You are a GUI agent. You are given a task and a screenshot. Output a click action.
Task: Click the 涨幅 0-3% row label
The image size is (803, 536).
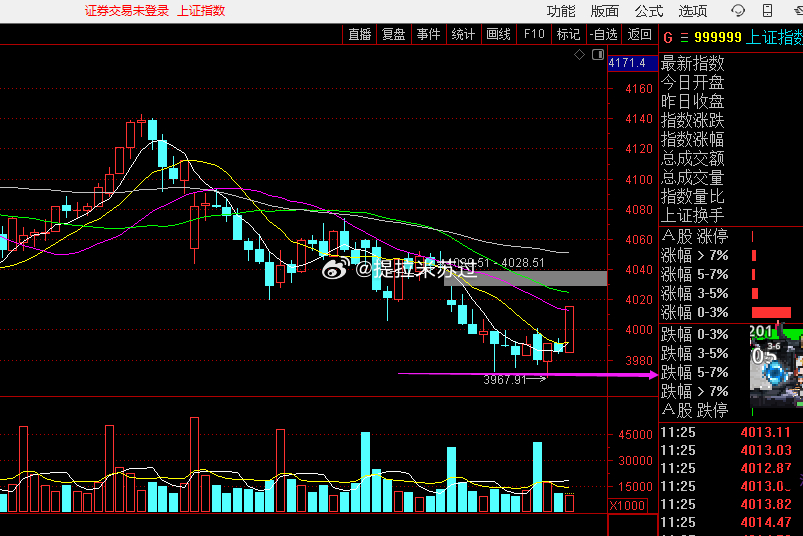click(x=694, y=312)
